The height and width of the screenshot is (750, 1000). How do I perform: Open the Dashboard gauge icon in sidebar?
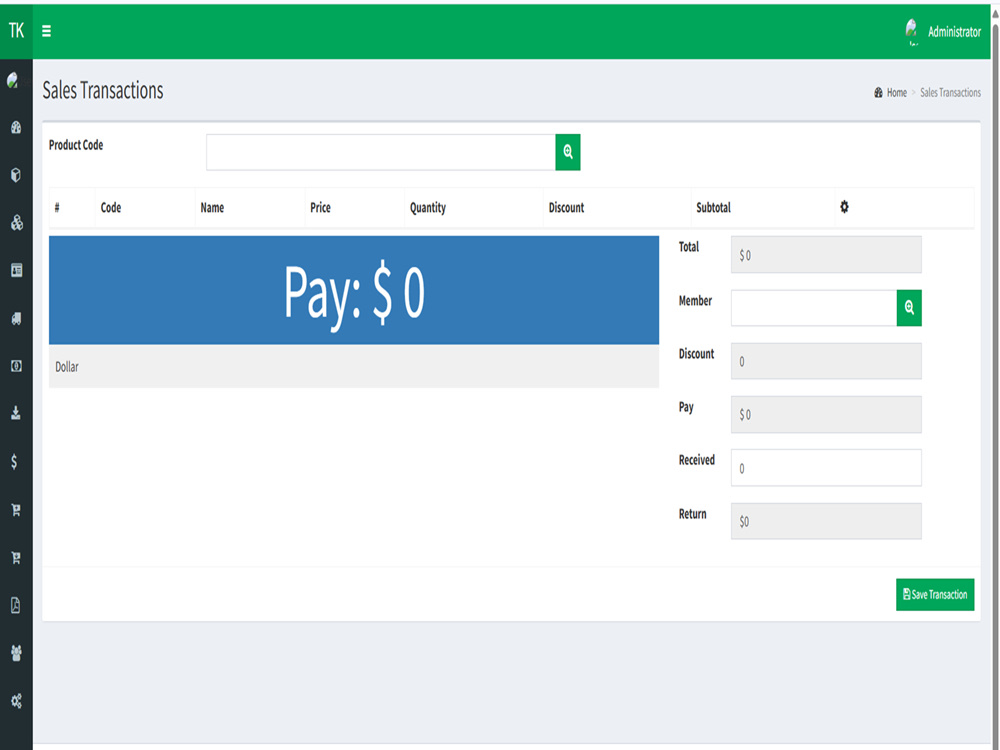coord(16,128)
